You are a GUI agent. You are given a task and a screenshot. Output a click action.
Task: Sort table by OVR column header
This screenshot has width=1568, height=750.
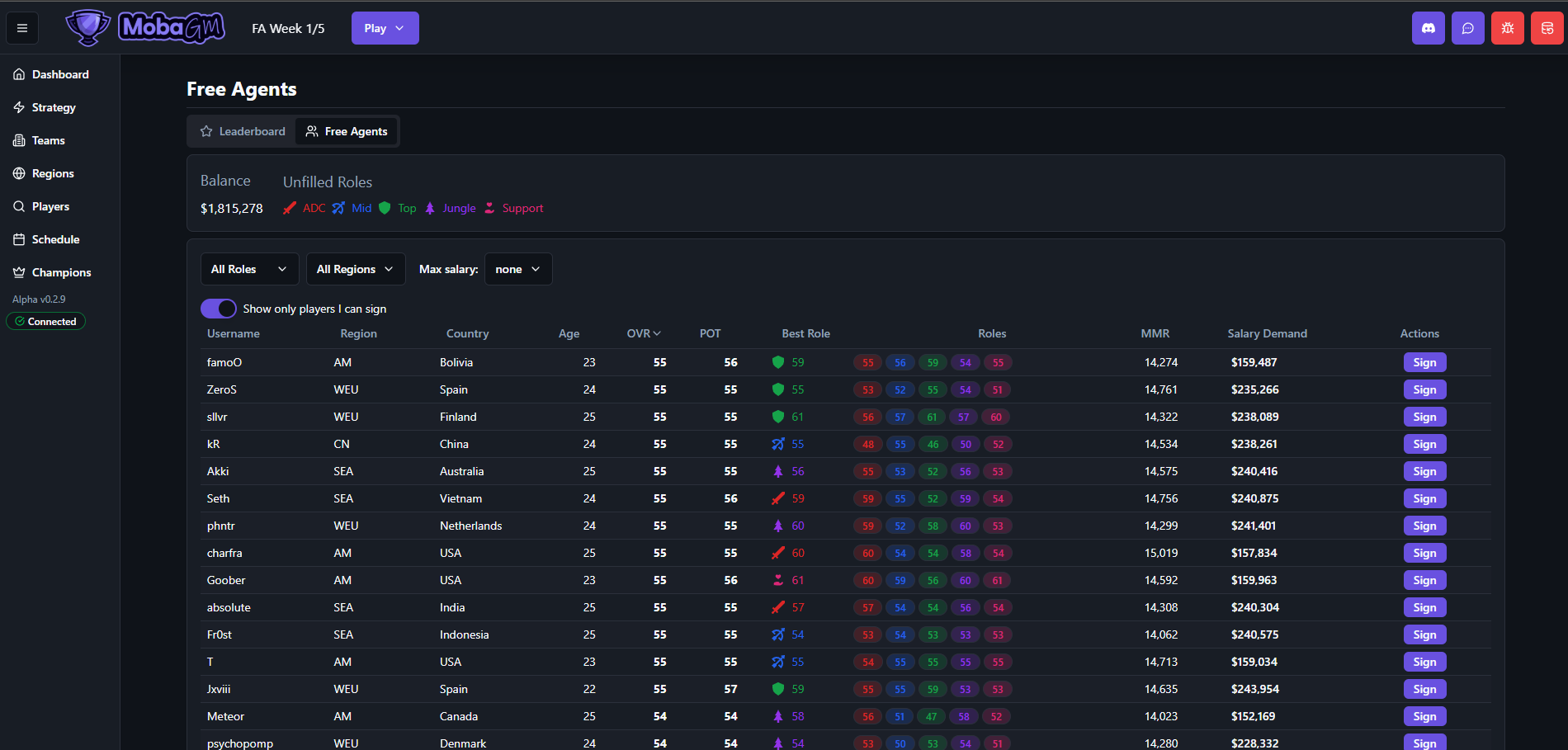[643, 333]
